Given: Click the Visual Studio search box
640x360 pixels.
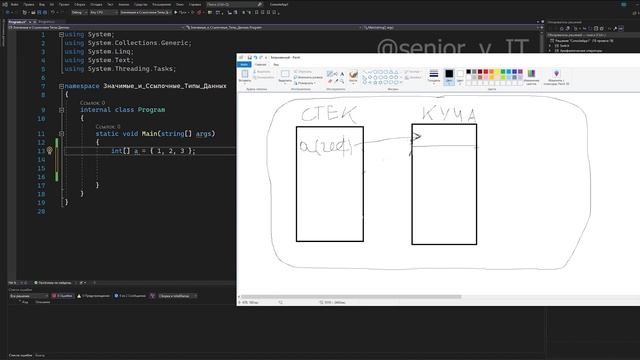Looking at the screenshot, I should click(x=235, y=4).
